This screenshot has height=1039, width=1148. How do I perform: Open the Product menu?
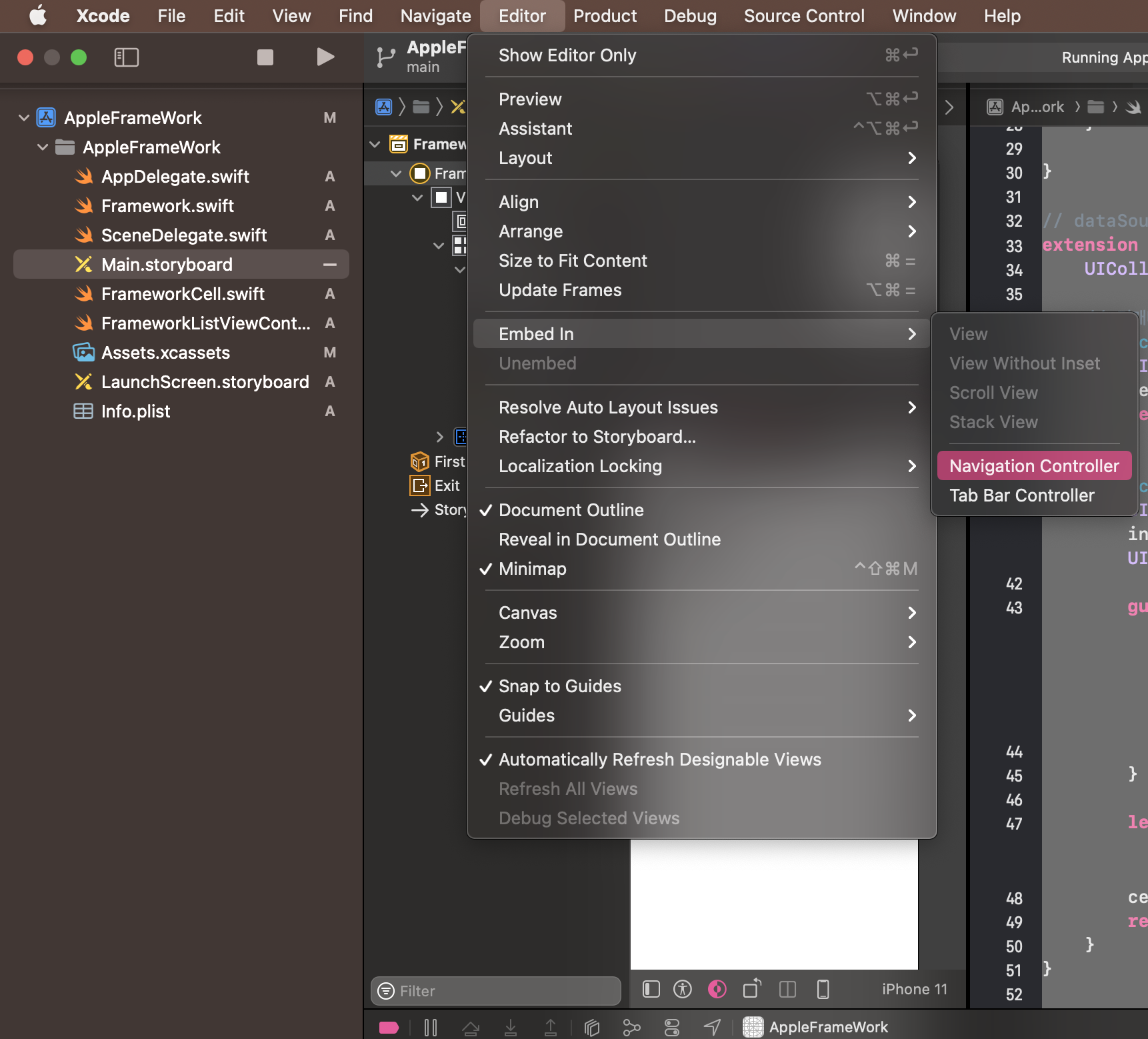click(605, 16)
